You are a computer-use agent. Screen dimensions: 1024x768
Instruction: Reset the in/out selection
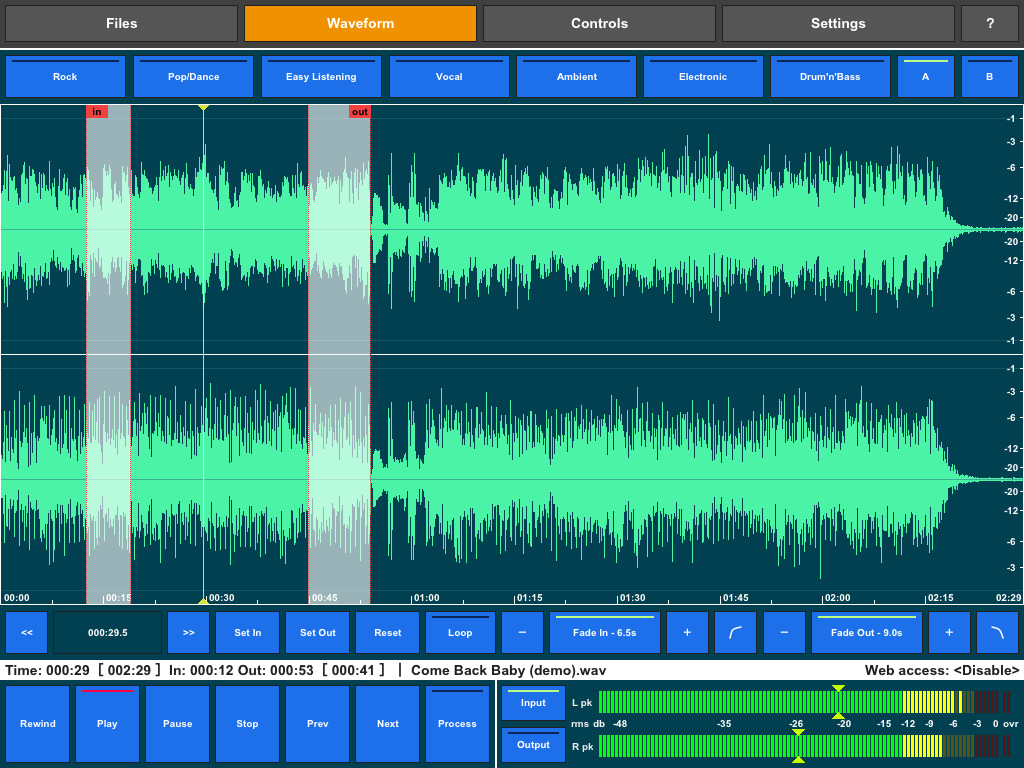point(387,632)
